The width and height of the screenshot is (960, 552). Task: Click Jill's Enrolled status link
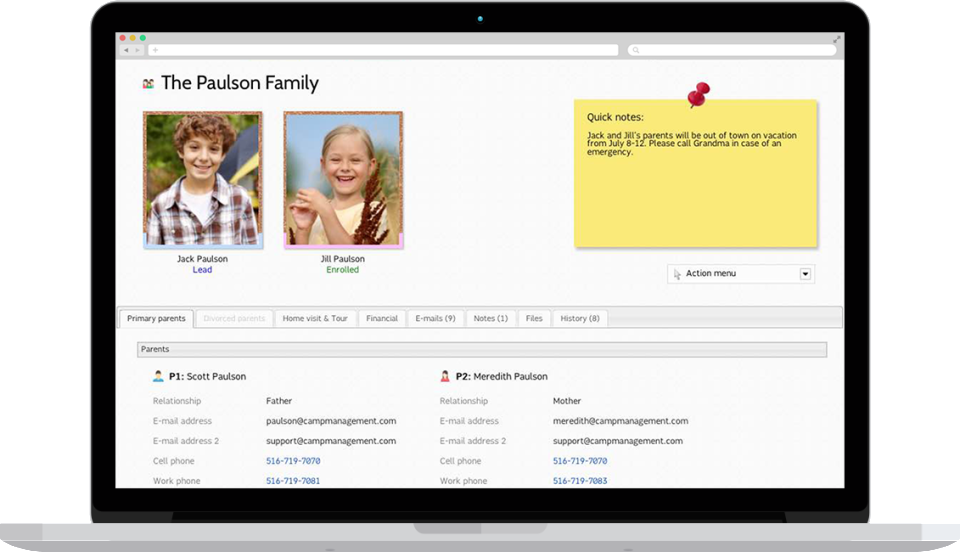click(342, 270)
